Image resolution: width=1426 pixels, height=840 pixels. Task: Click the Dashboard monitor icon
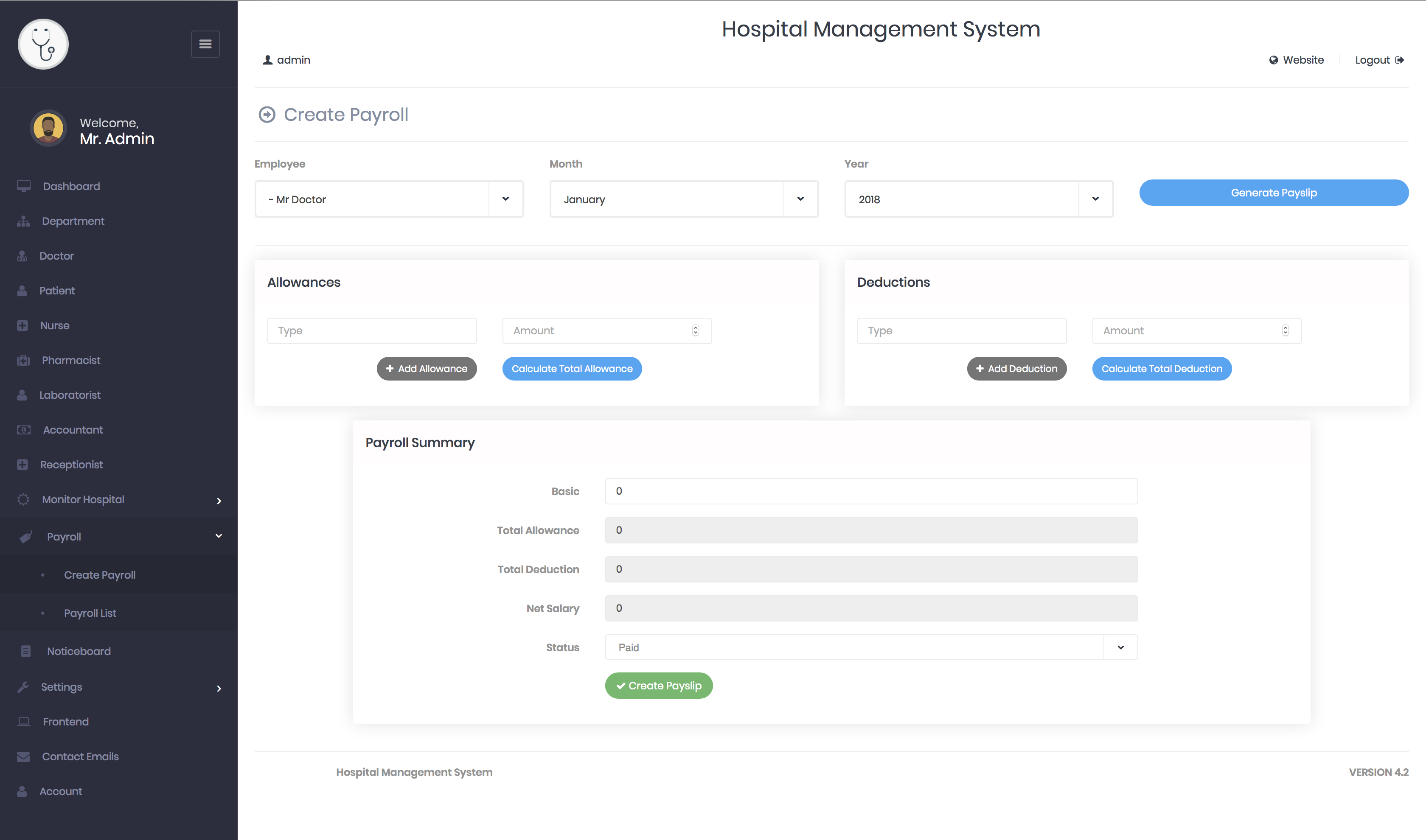point(23,186)
